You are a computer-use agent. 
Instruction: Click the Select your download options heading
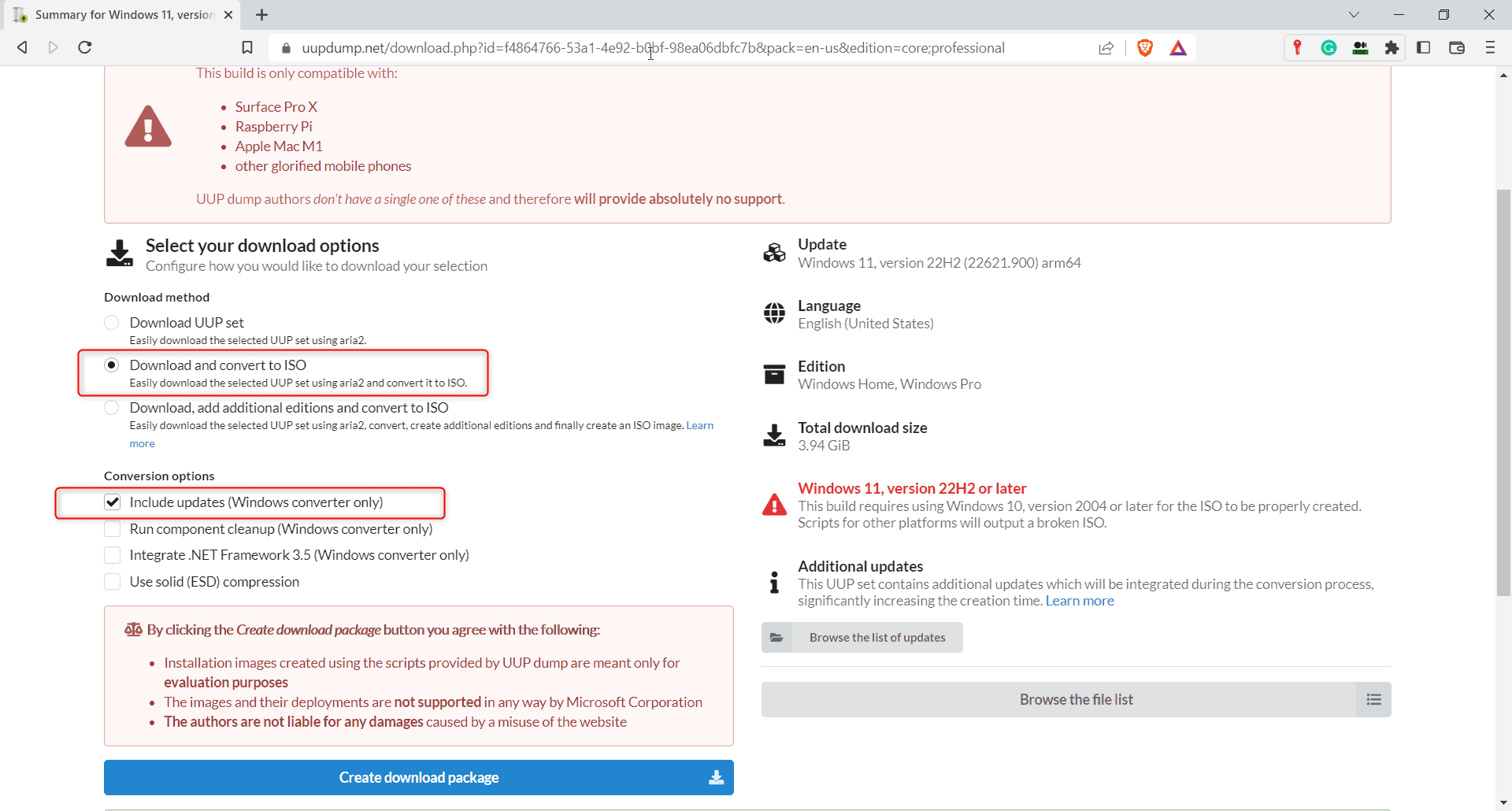262,246
